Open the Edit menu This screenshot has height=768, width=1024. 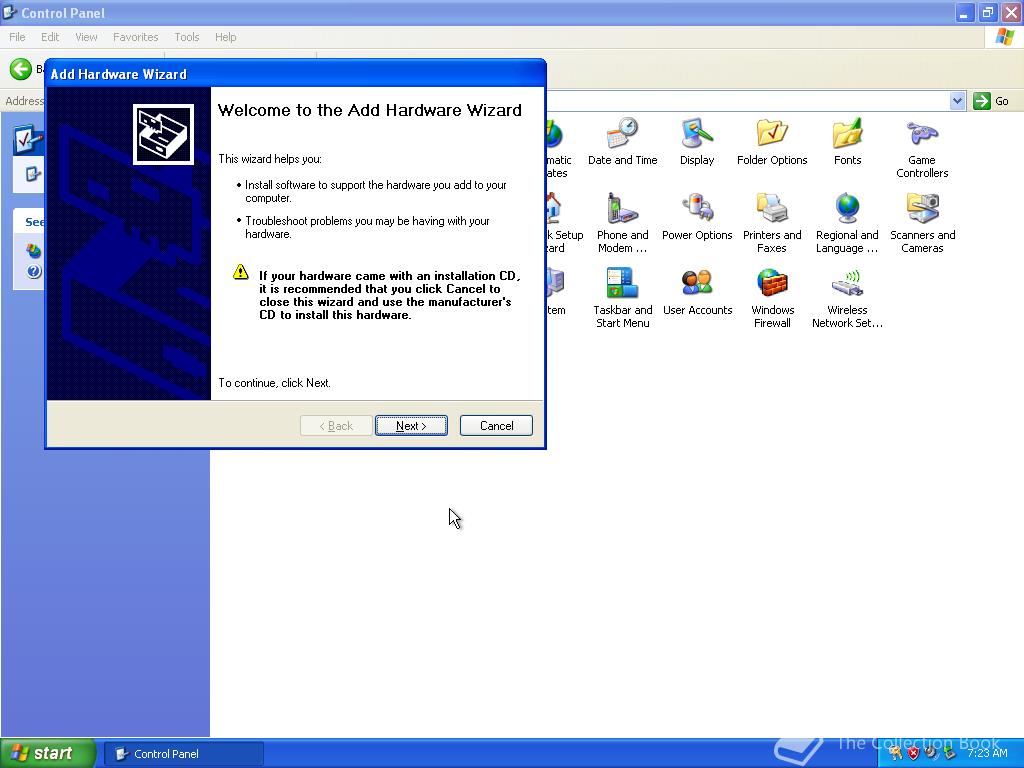tap(50, 37)
